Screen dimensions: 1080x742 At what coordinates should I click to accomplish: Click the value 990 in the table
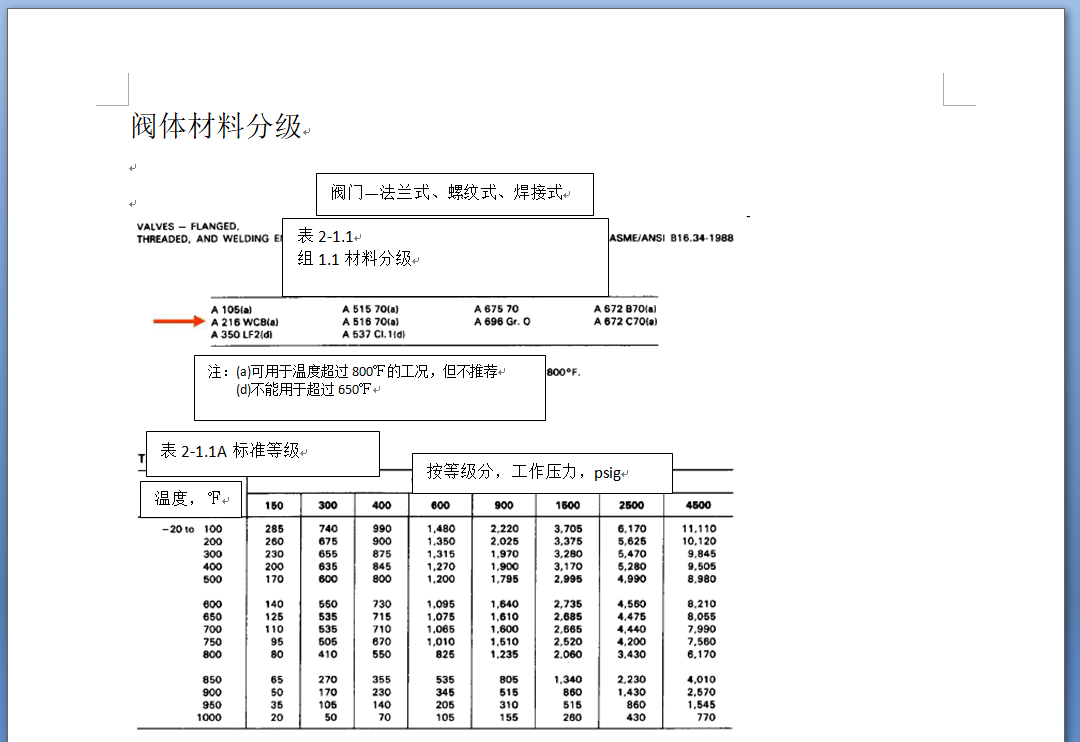[382, 529]
